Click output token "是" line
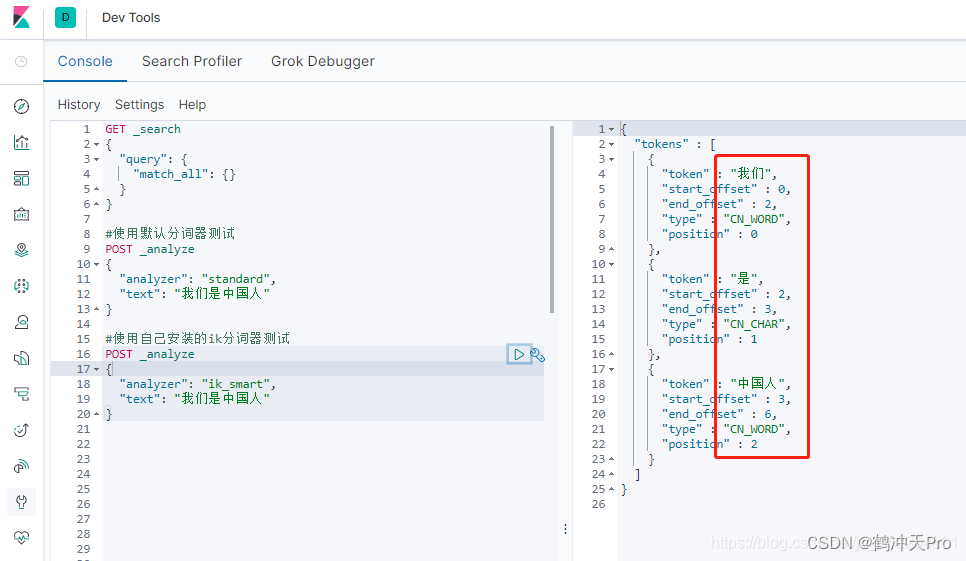Image resolution: width=966 pixels, height=561 pixels. (x=713, y=279)
